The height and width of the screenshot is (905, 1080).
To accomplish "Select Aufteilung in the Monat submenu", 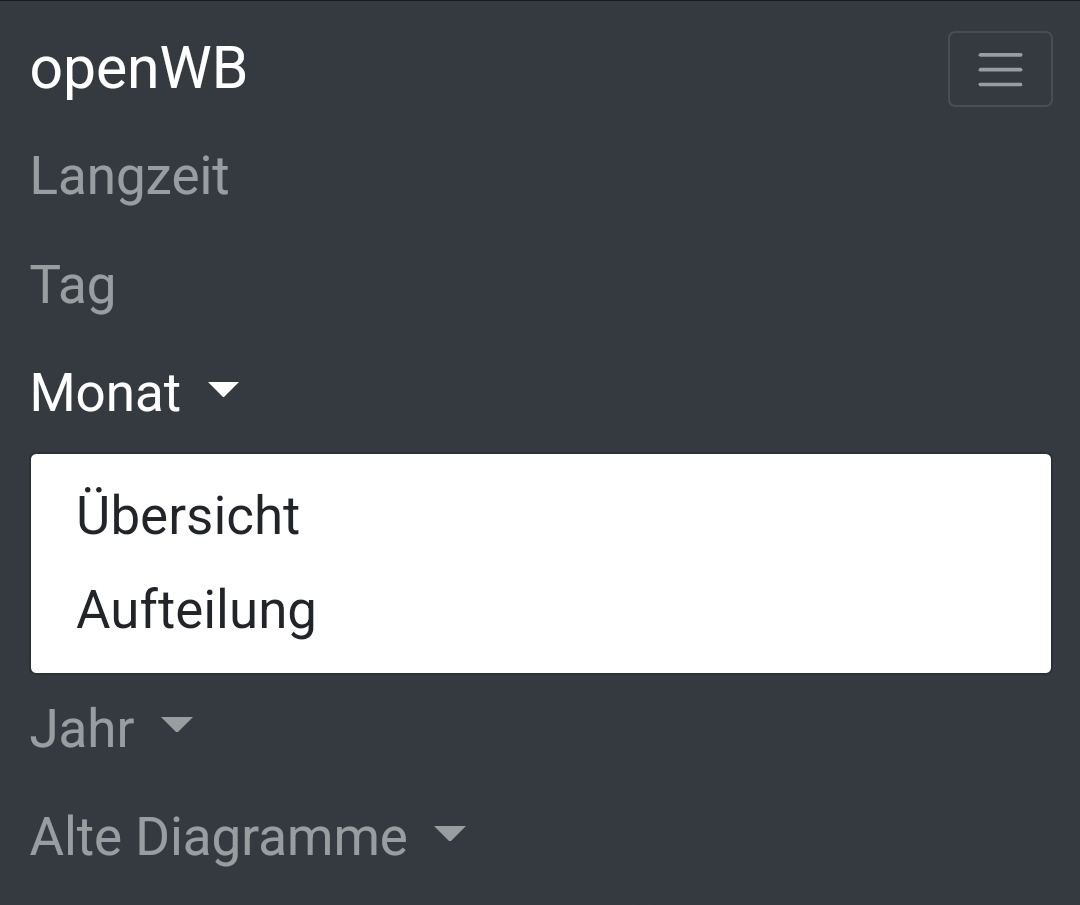I will coord(196,610).
